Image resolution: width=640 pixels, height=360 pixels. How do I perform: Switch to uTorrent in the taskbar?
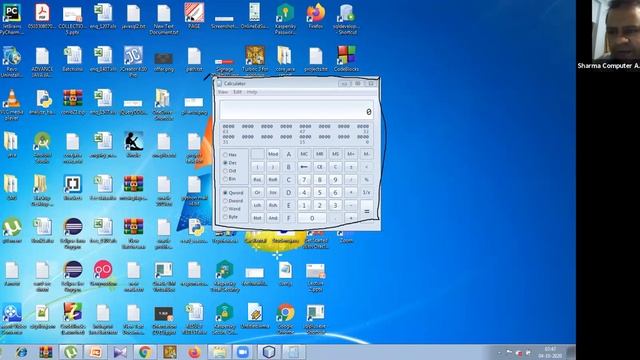click(71, 352)
